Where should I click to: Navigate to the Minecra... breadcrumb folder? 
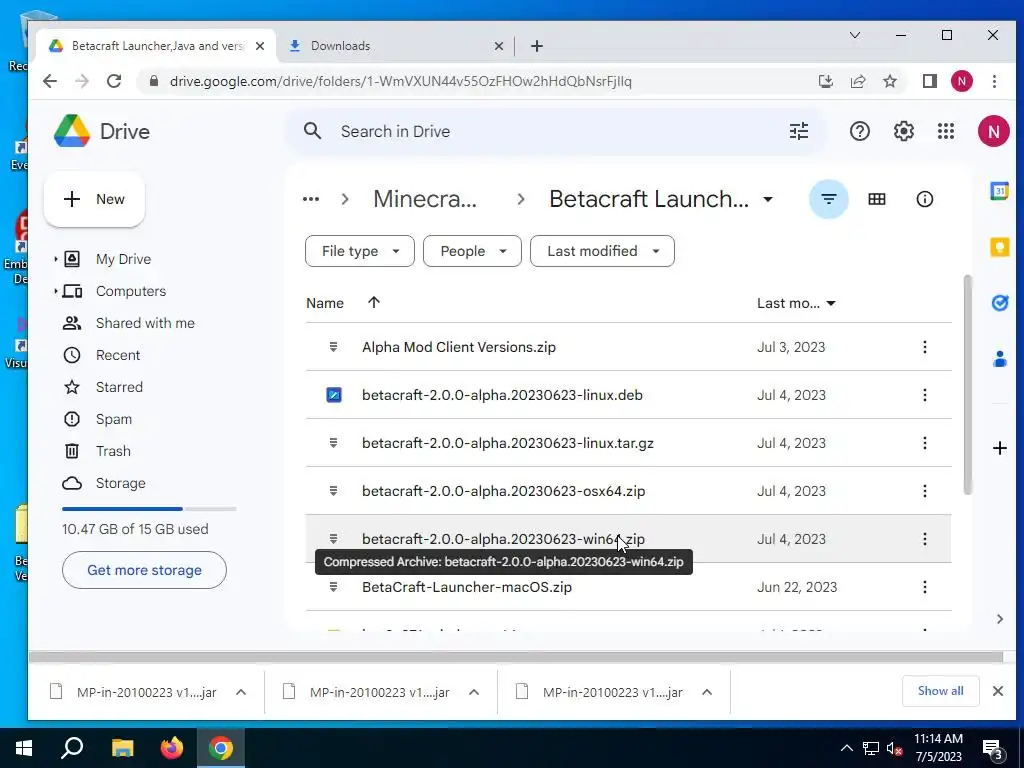pos(425,199)
